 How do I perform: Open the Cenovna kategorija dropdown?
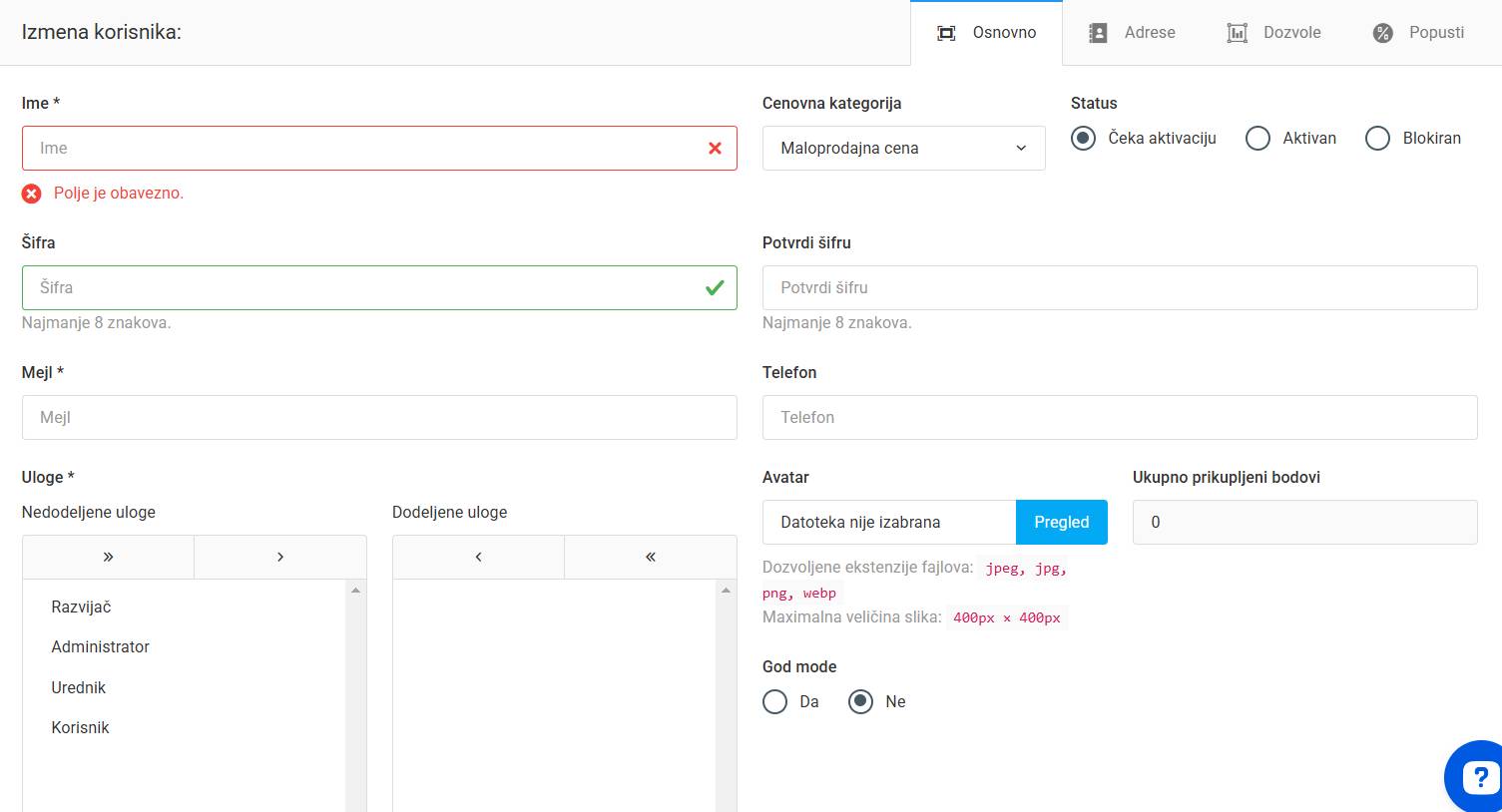[x=903, y=148]
